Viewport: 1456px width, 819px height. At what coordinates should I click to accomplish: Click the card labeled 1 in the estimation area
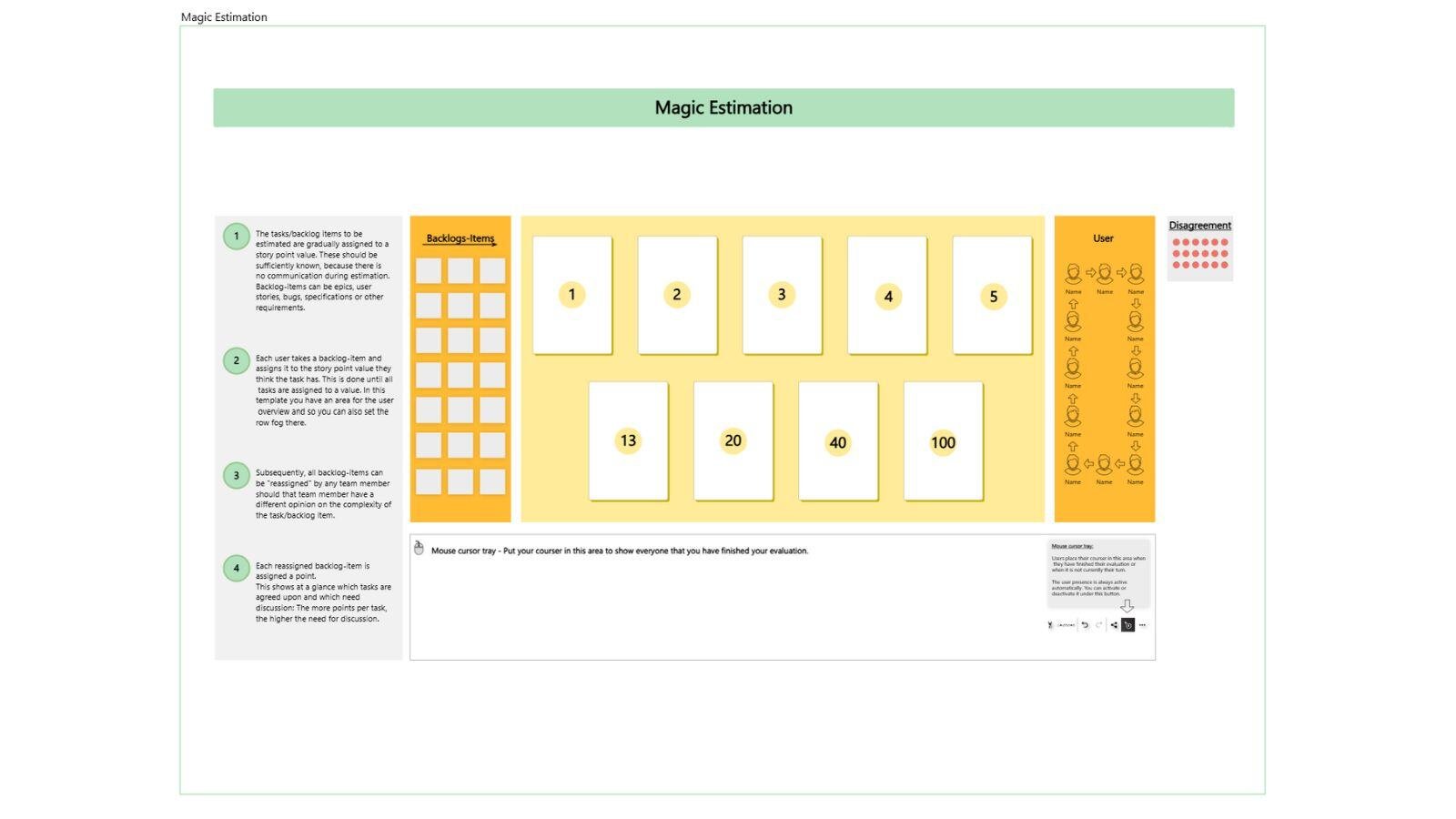click(571, 294)
